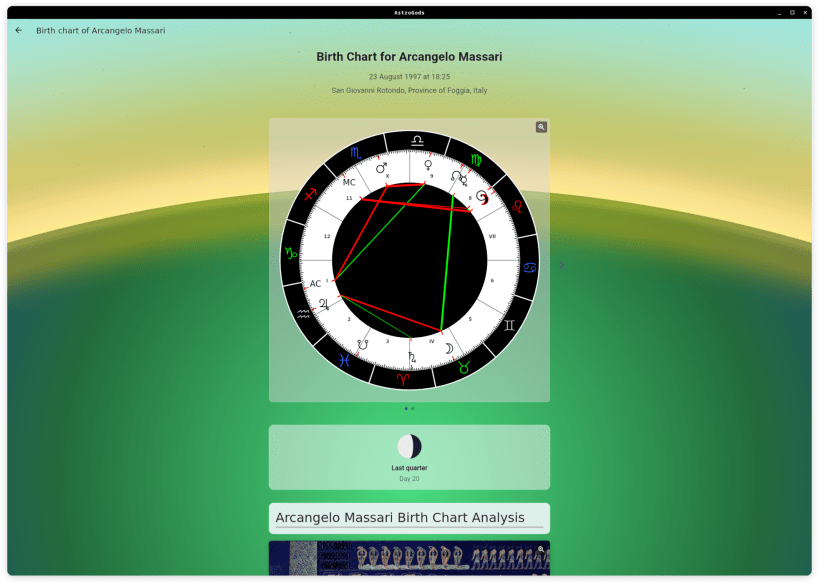Viewport: 819px width, 584px height.
Task: Click the Pisces sign glyph on the chart
Action: point(345,360)
